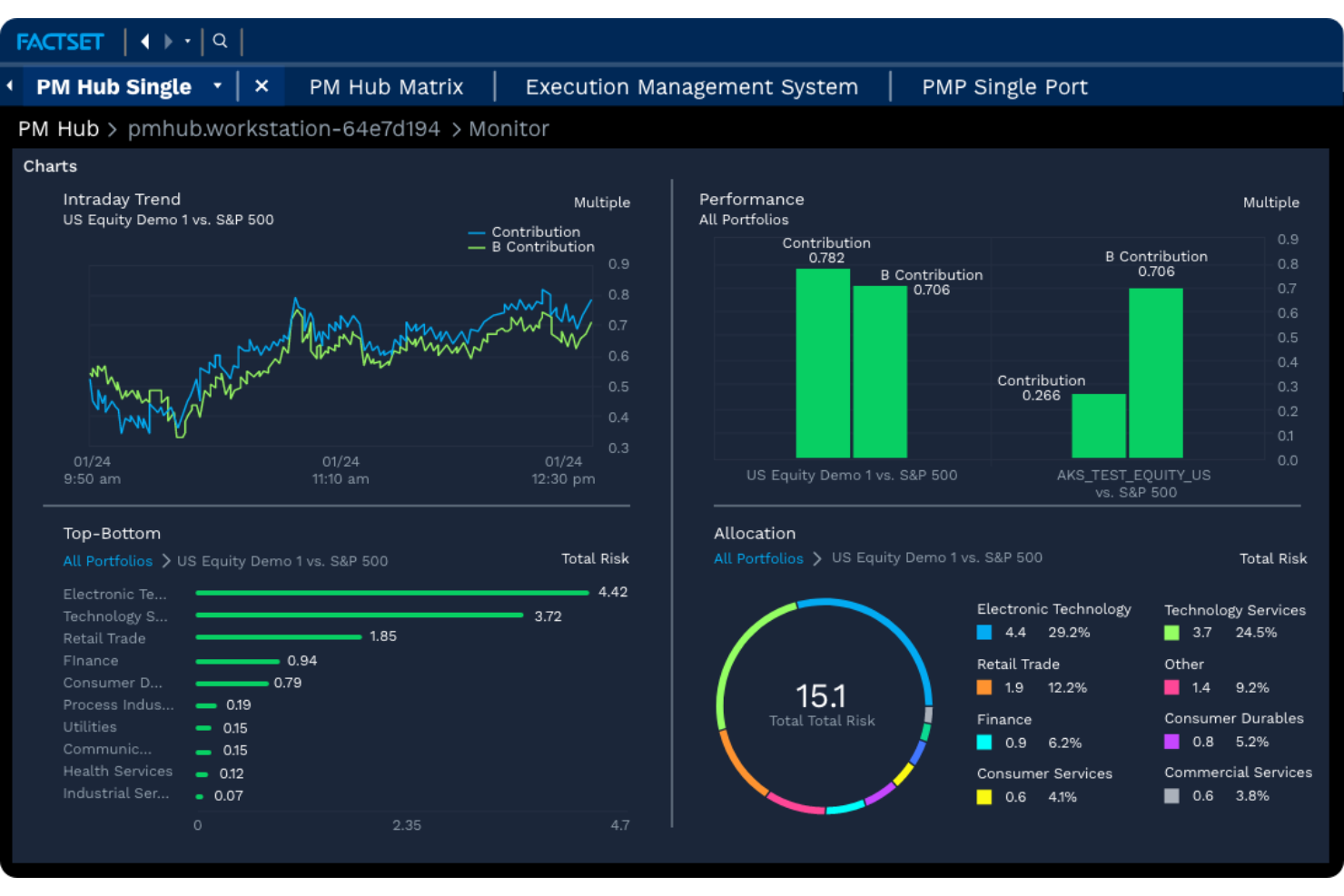Click the Technology S... bar showing 3.72
Viewport: 1344px width, 896px height.
click(x=360, y=615)
